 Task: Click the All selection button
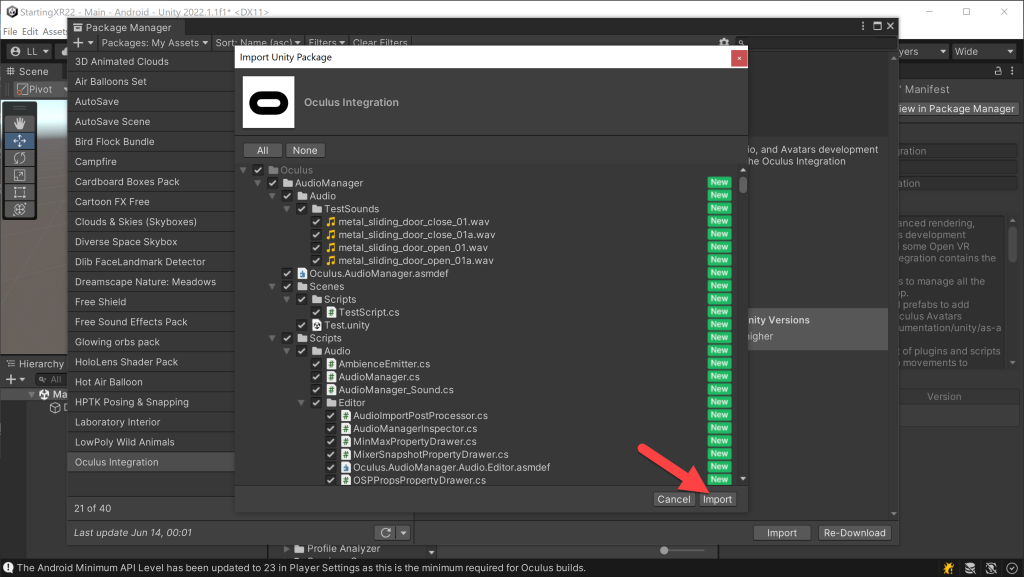coord(263,150)
